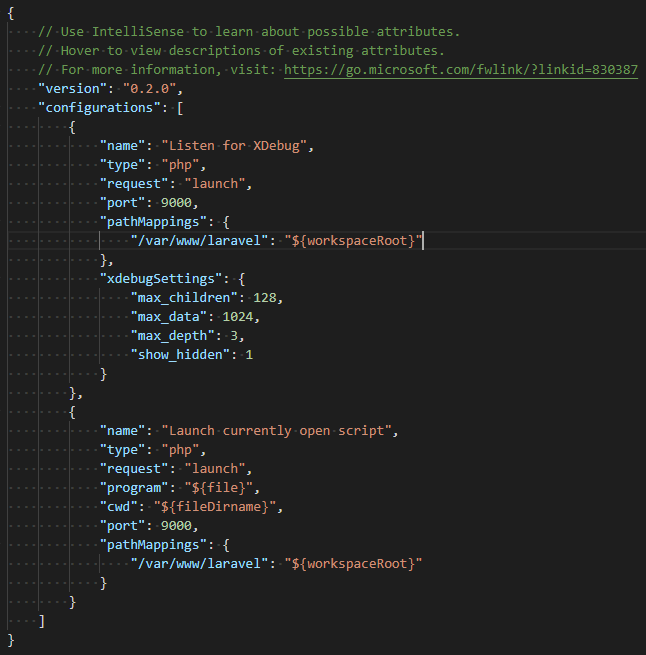Click the closing square bracket of configurations
Screen dimensions: 646x655
point(41,621)
